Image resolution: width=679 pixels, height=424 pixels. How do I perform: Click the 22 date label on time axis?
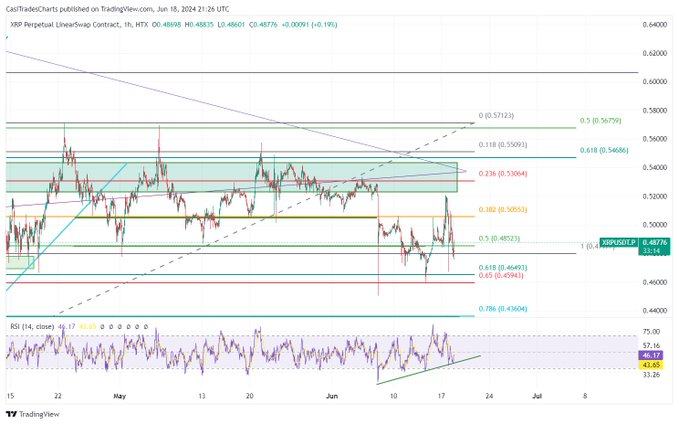(x=58, y=396)
